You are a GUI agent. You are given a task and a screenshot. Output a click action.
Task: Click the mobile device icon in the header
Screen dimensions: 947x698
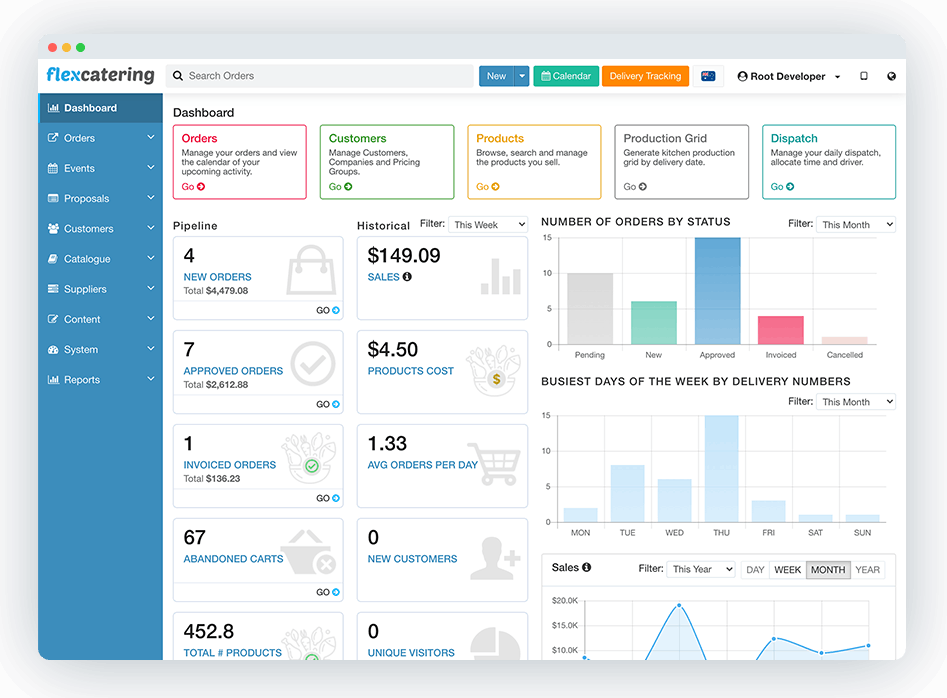[864, 76]
